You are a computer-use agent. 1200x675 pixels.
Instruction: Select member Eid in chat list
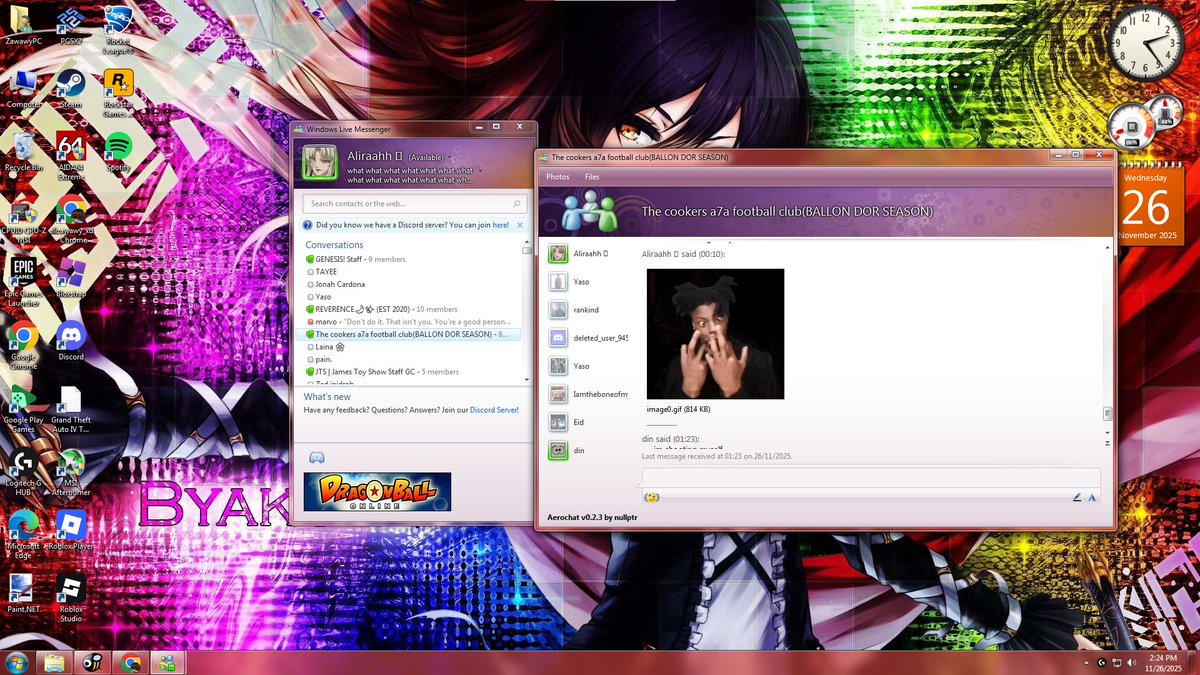(588, 422)
